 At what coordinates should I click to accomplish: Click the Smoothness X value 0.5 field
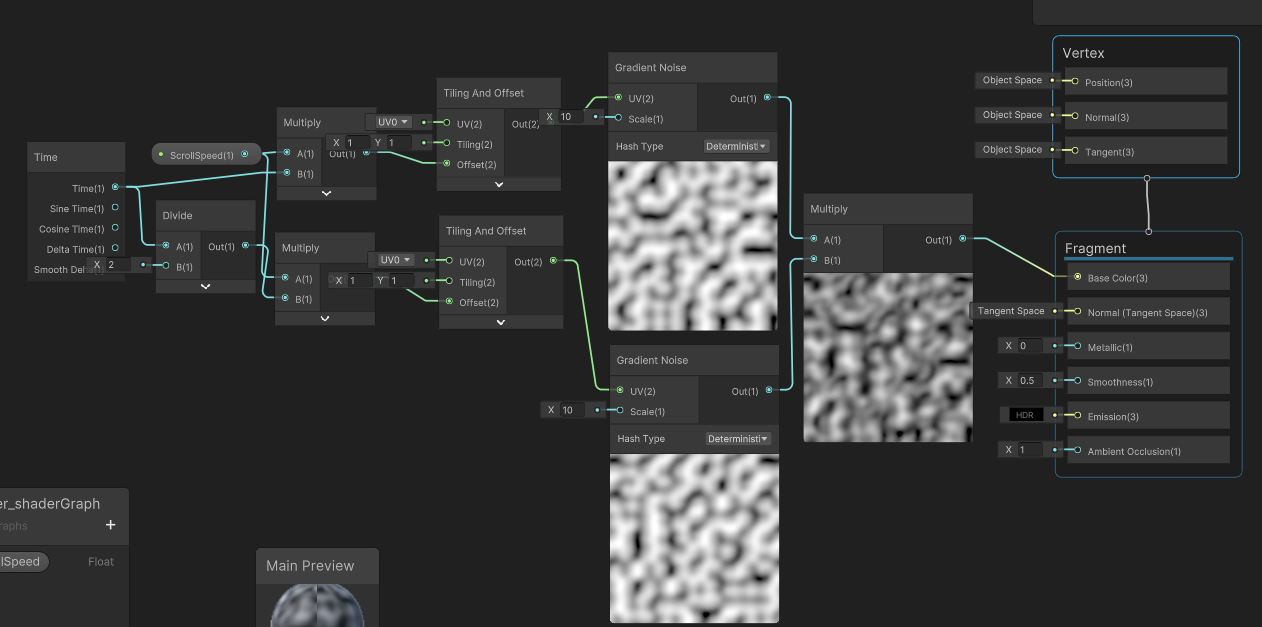coord(1029,381)
